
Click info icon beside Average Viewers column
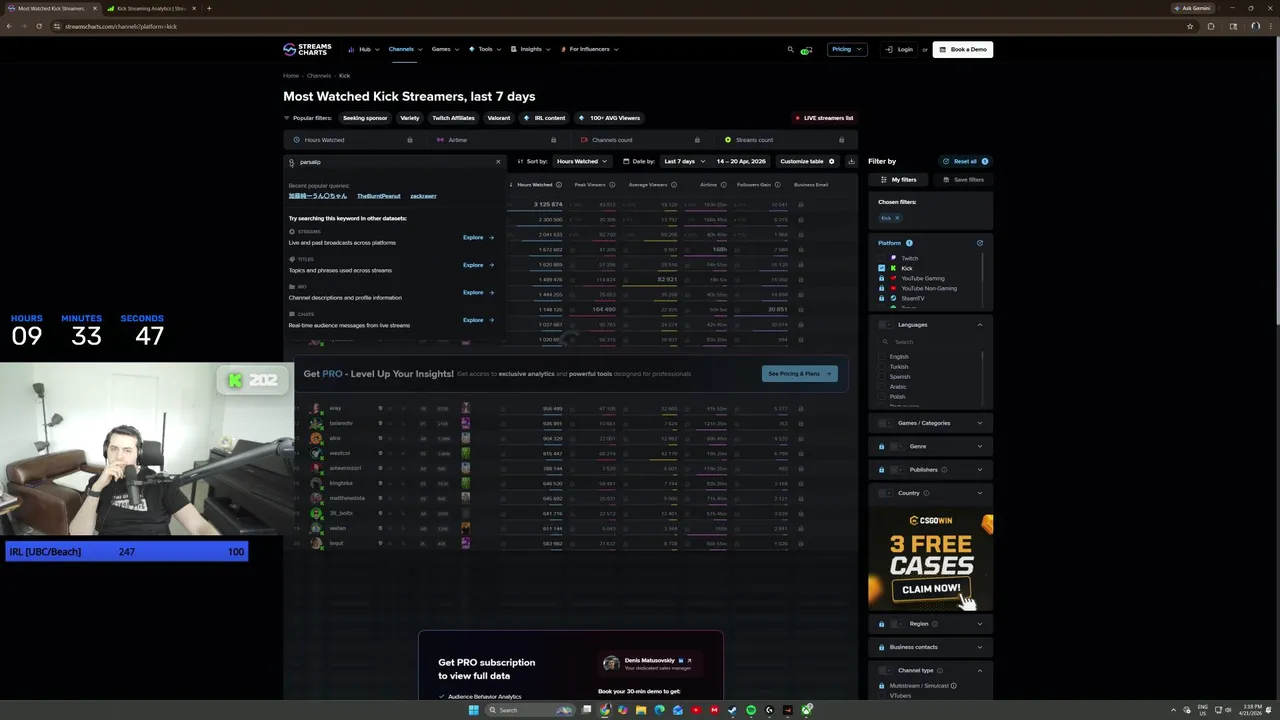coord(674,185)
